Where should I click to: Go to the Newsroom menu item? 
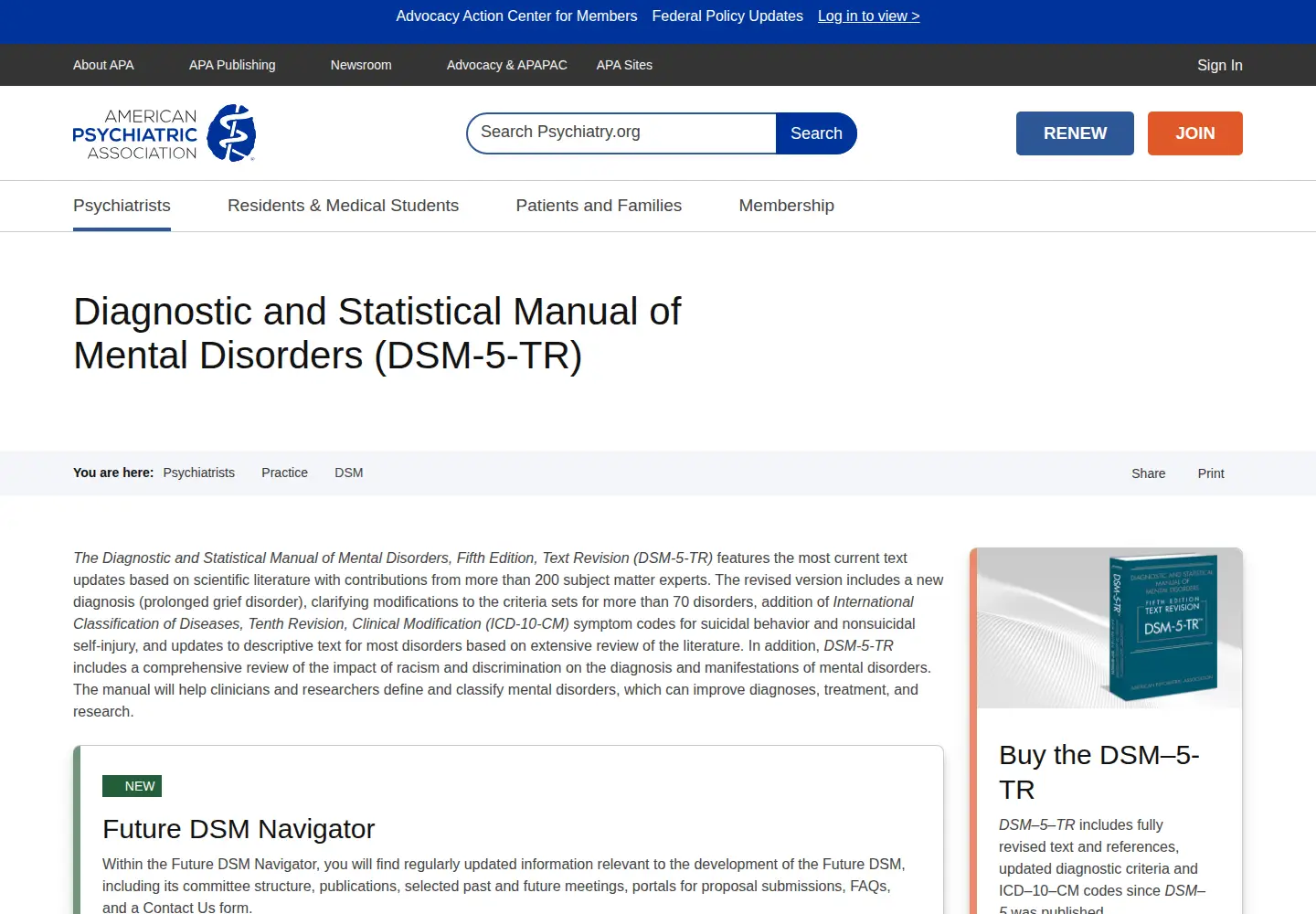(x=361, y=65)
